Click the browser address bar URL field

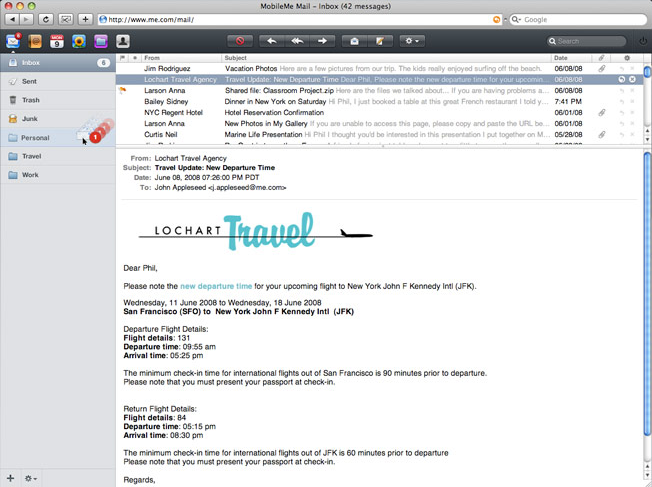[299, 20]
